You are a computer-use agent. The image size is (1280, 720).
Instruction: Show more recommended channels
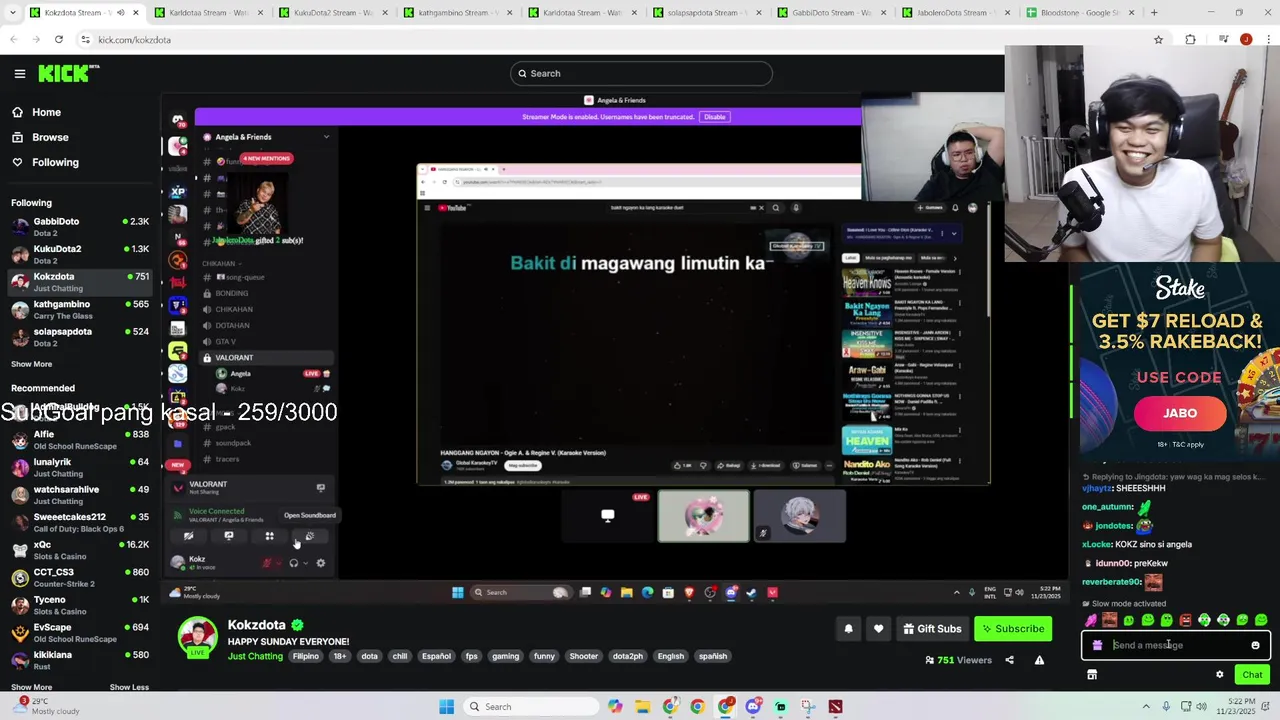tap(31, 687)
